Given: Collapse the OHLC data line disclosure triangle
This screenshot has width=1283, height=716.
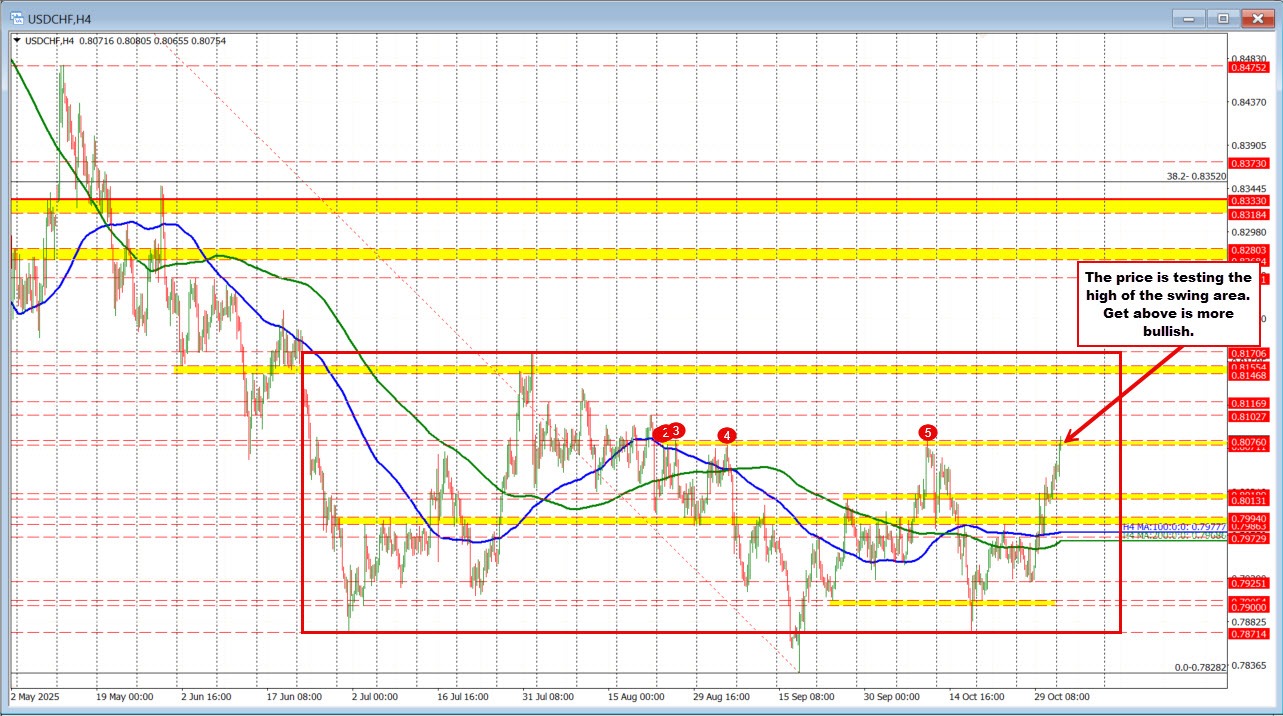Looking at the screenshot, I should tap(16, 41).
